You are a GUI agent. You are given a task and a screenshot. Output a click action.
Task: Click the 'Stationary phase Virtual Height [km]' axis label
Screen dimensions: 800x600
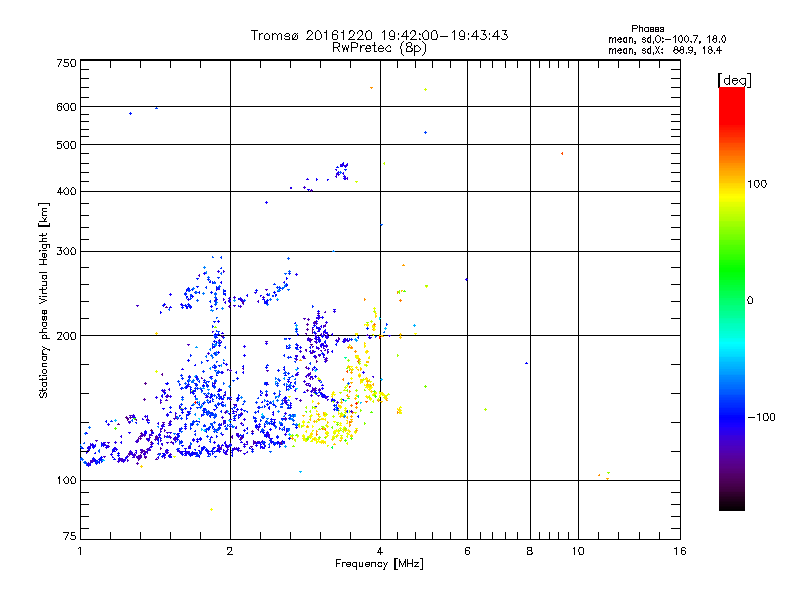pyautogui.click(x=44, y=300)
